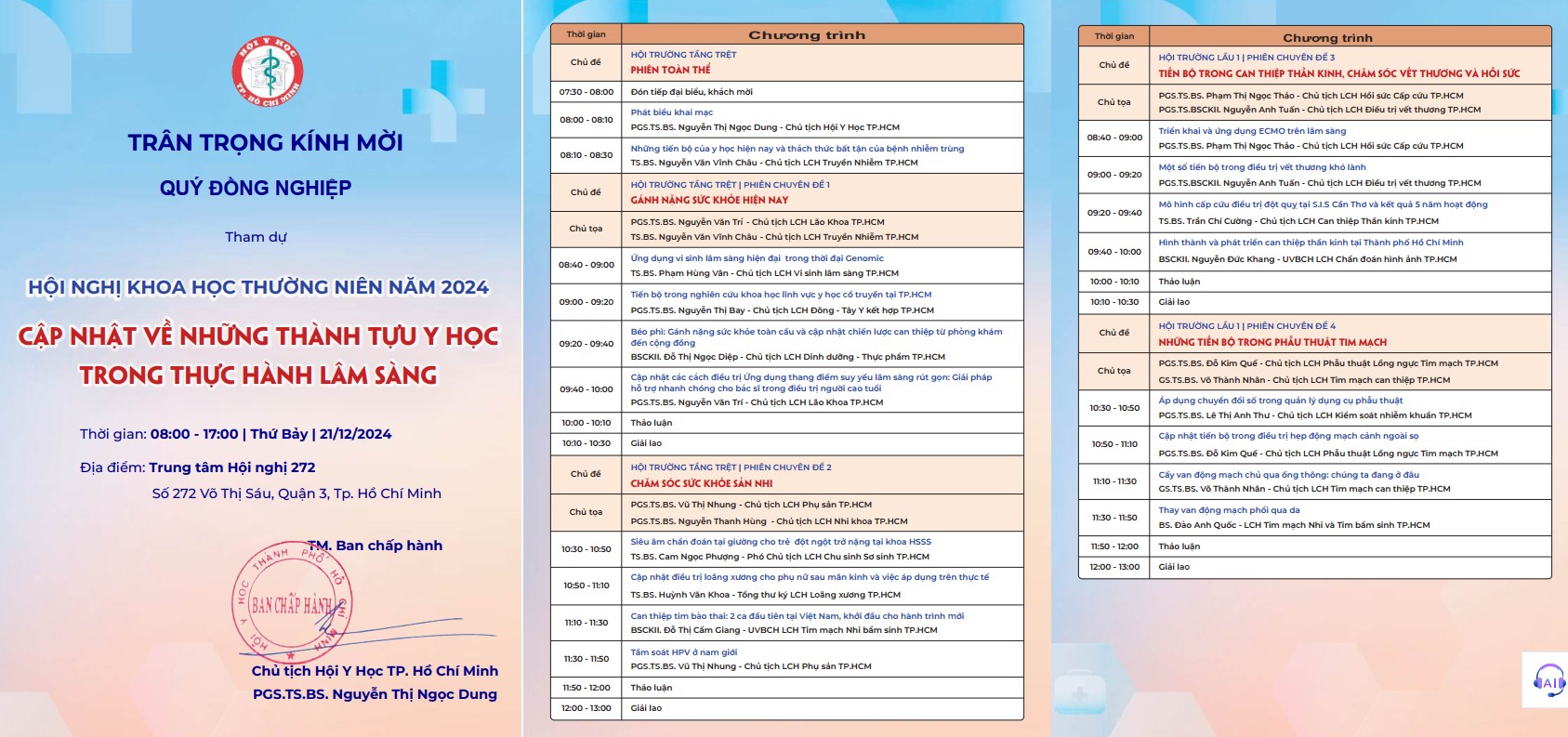Select 'Thay van động mạch phổi qua da' title

tap(1229, 510)
